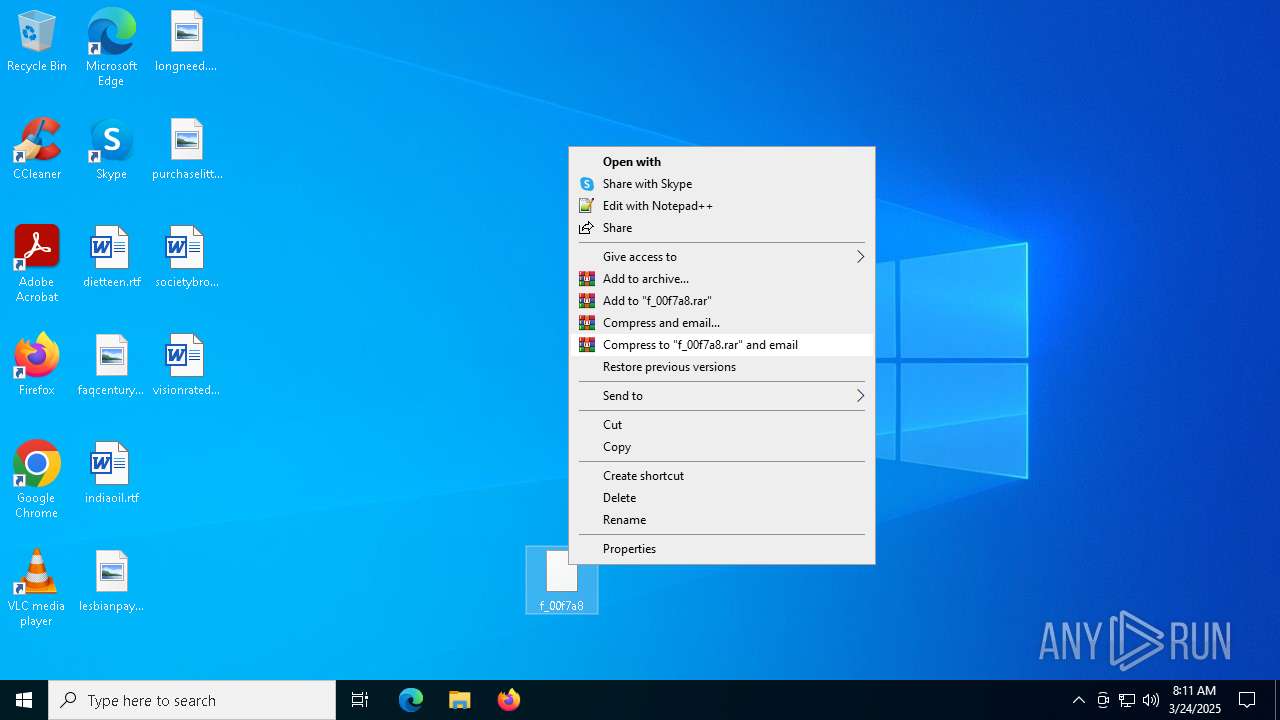Choose Add to "f_00f7a8.rar"
This screenshot has height=720, width=1280.
(722, 301)
